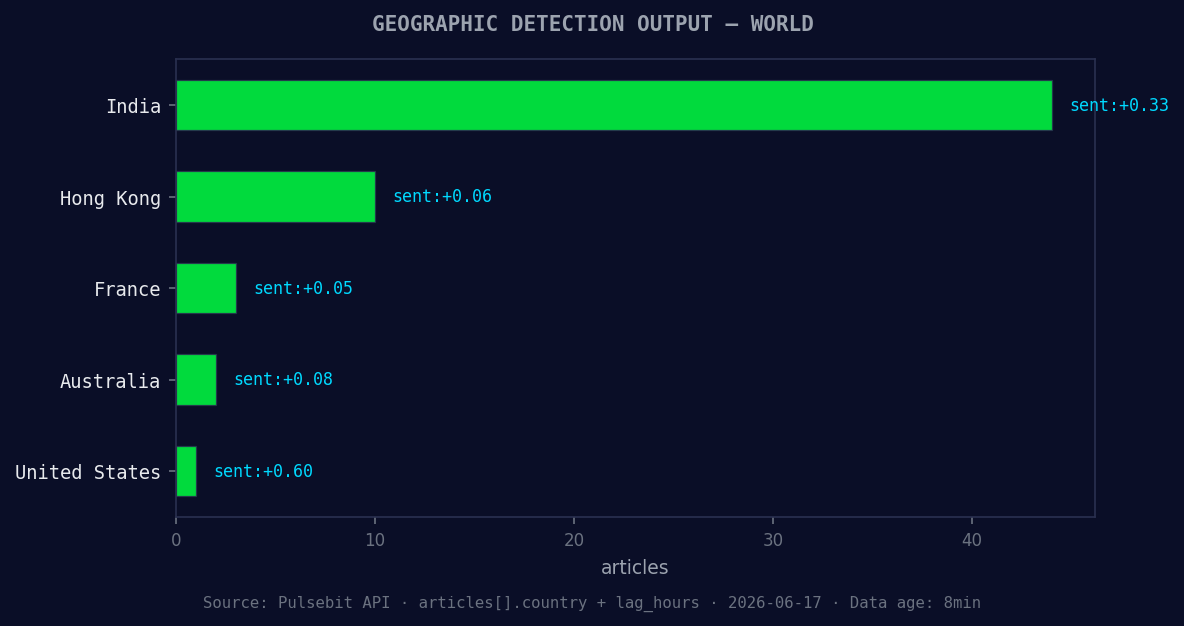The width and height of the screenshot is (1184, 626).
Task: Click the 'articles' axis title
Action: coord(634,567)
